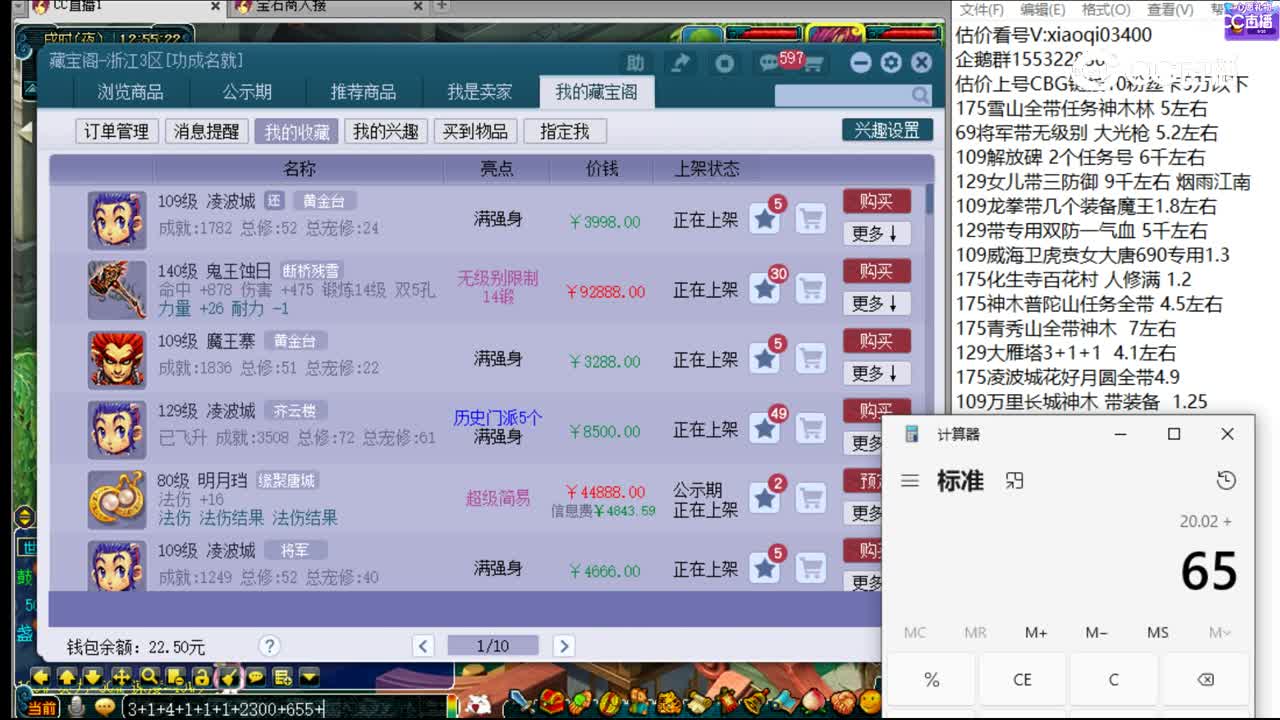Open the 浏览商品 tab
The image size is (1280, 720).
tap(131, 91)
